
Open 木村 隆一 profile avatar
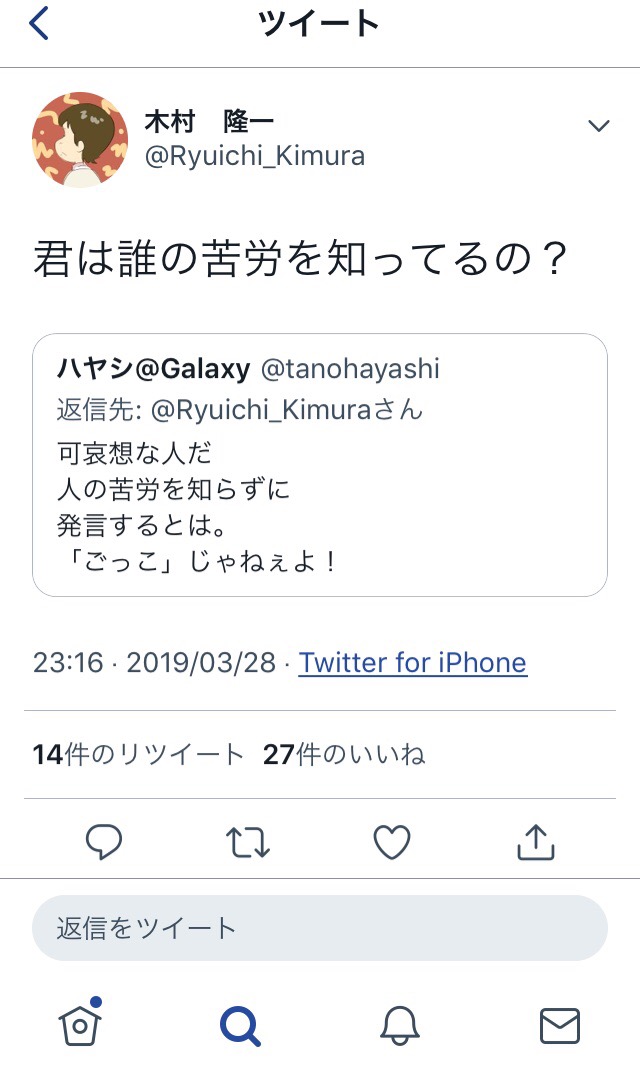tap(80, 140)
